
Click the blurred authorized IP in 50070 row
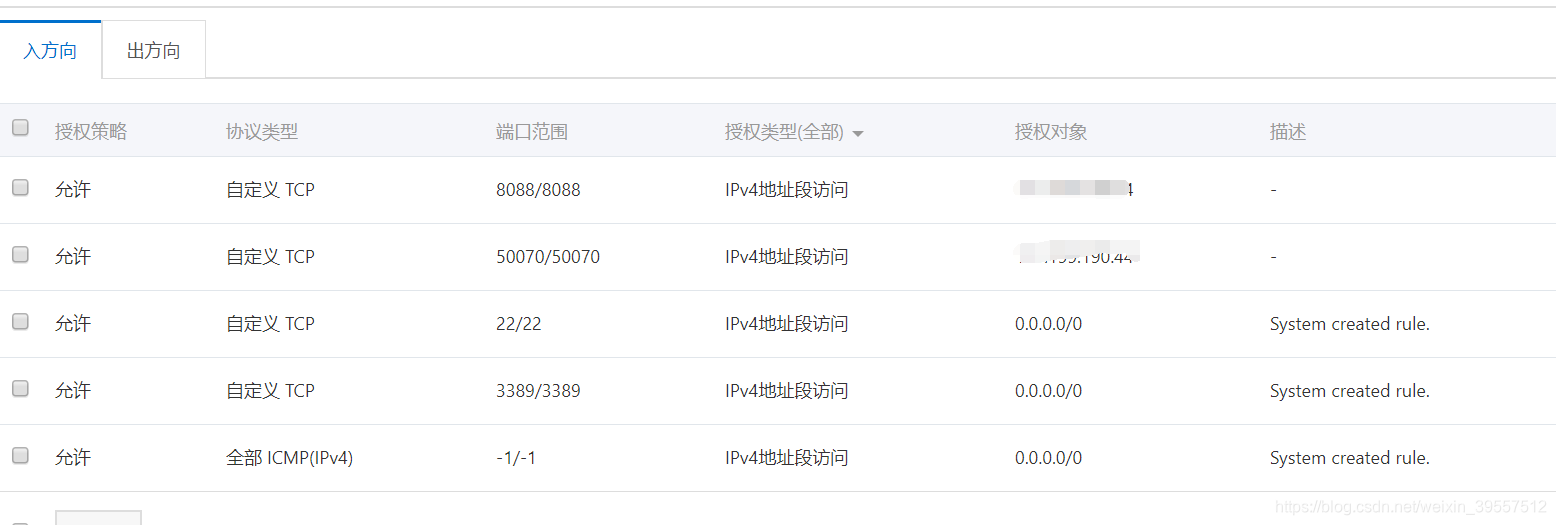(x=1078, y=254)
